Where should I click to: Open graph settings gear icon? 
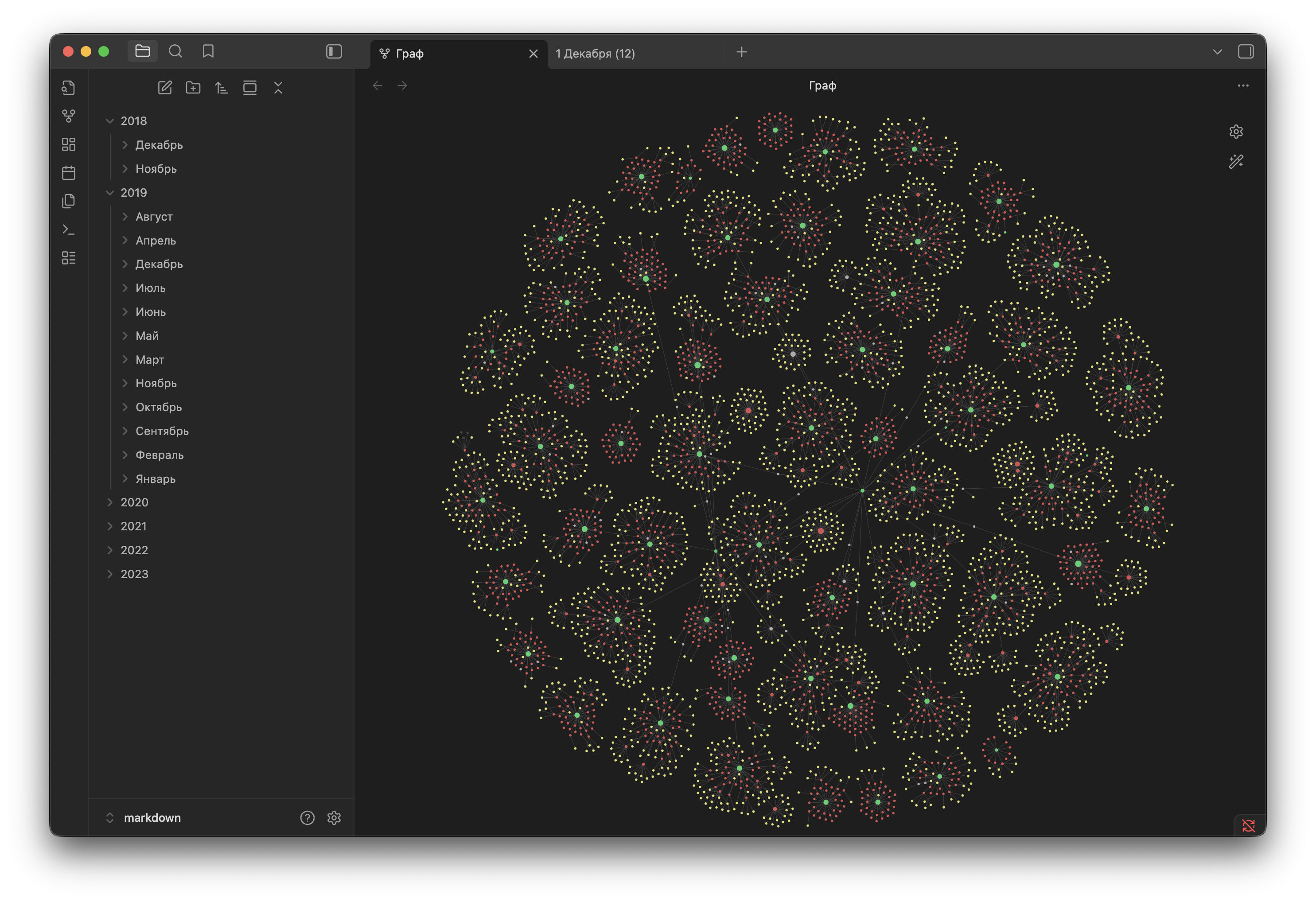[x=1236, y=132]
